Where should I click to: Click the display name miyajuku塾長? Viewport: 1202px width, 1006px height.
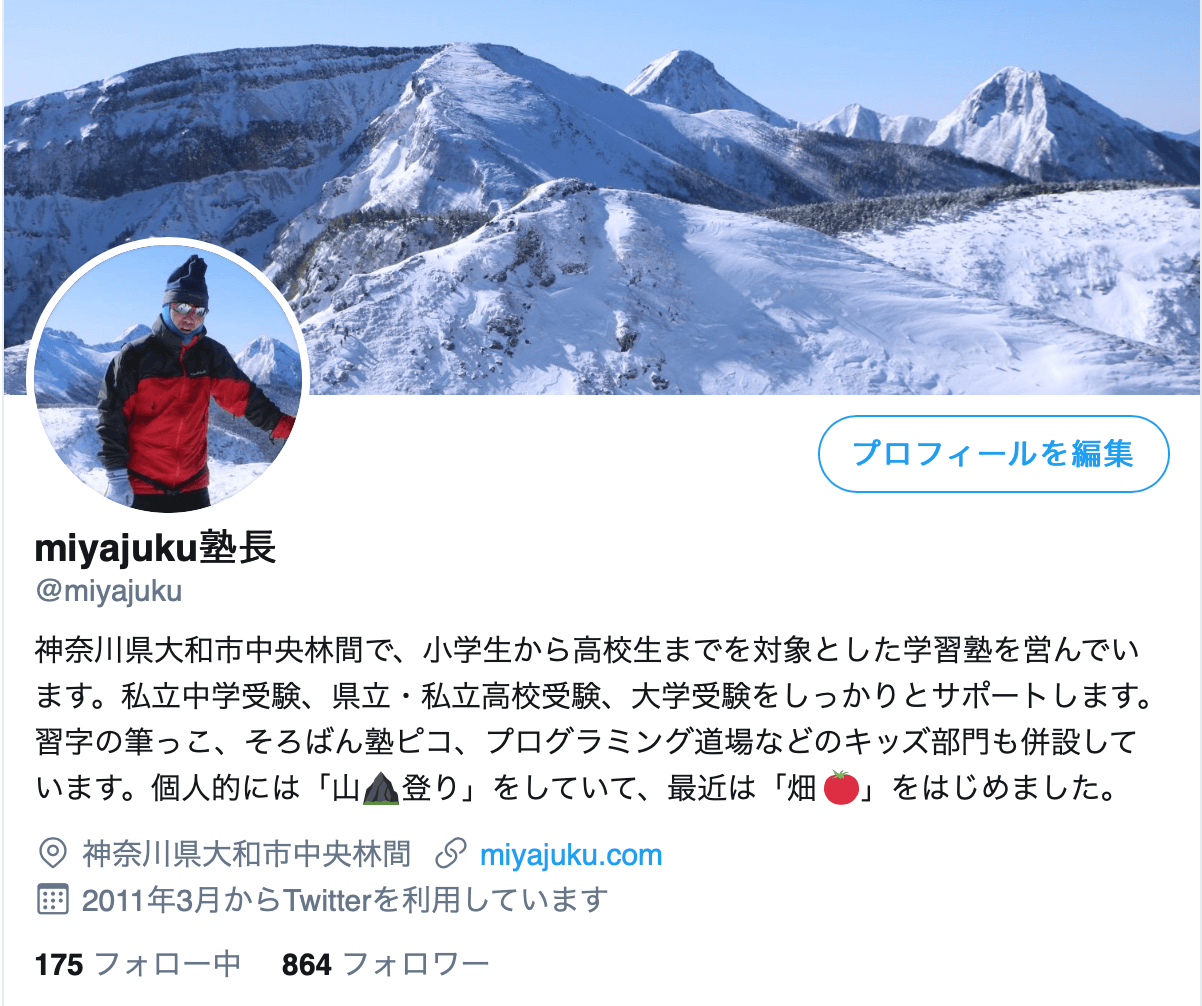click(155, 548)
